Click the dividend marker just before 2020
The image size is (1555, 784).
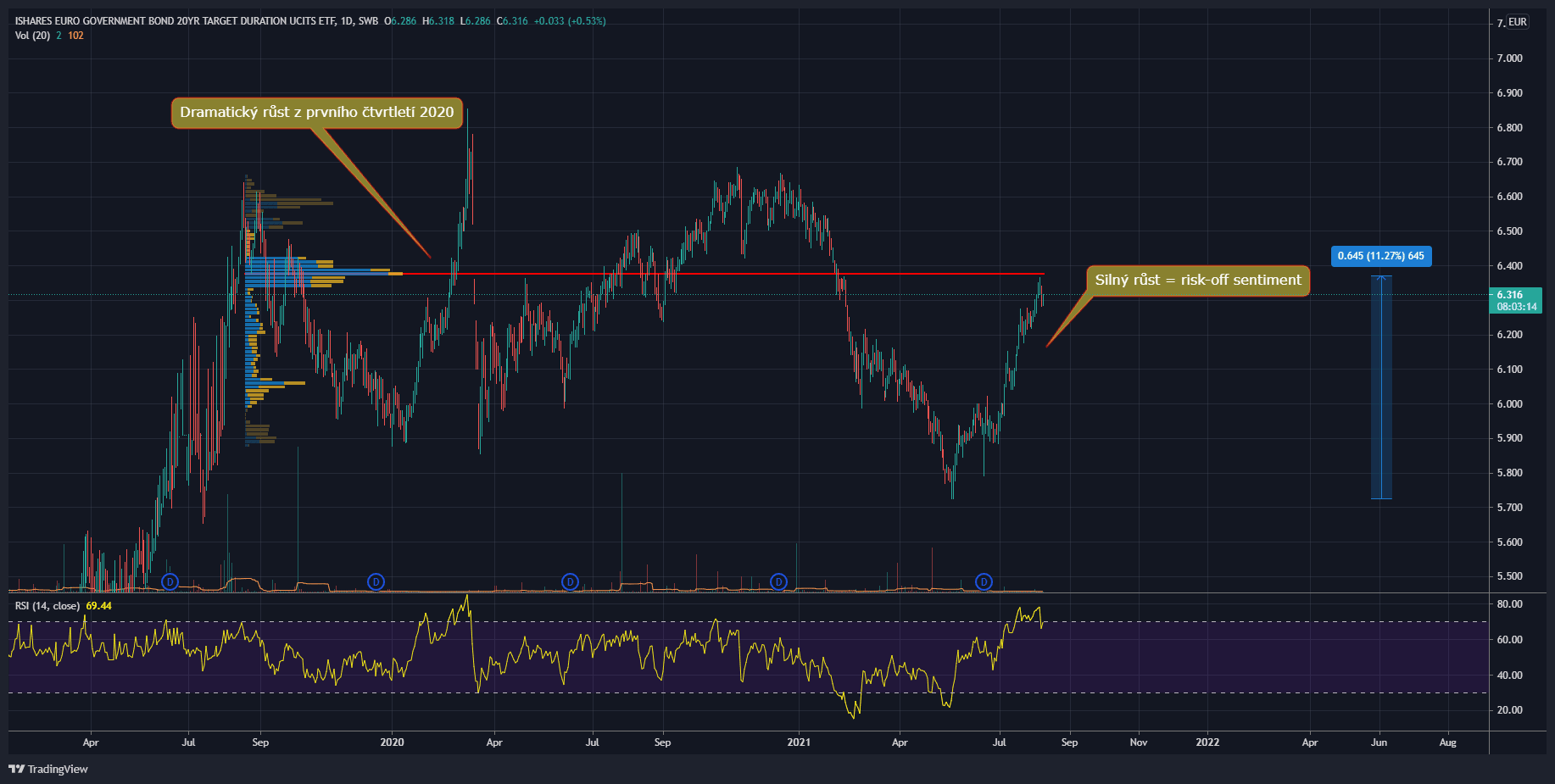376,581
